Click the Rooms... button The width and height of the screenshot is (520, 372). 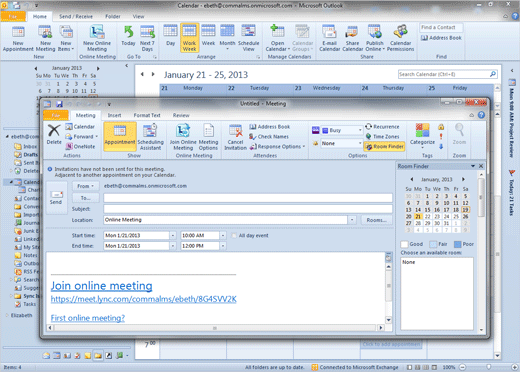click(377, 220)
